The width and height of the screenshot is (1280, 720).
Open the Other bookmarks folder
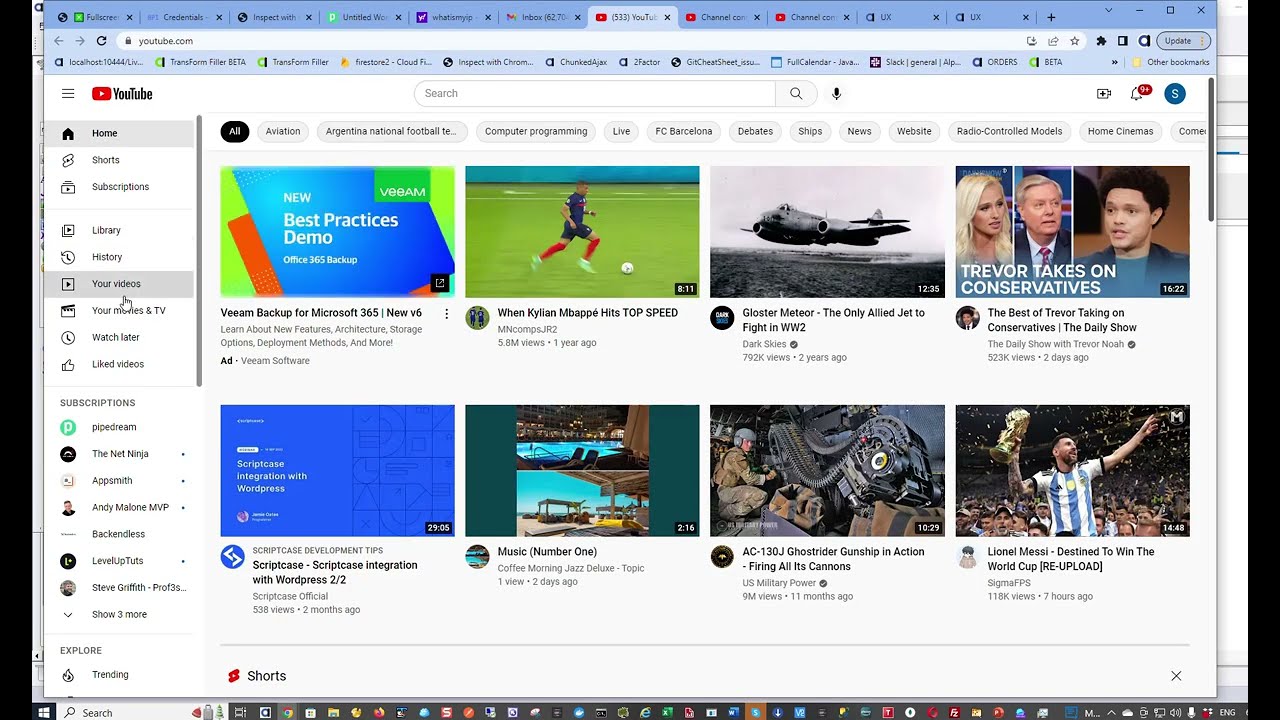click(x=1171, y=62)
